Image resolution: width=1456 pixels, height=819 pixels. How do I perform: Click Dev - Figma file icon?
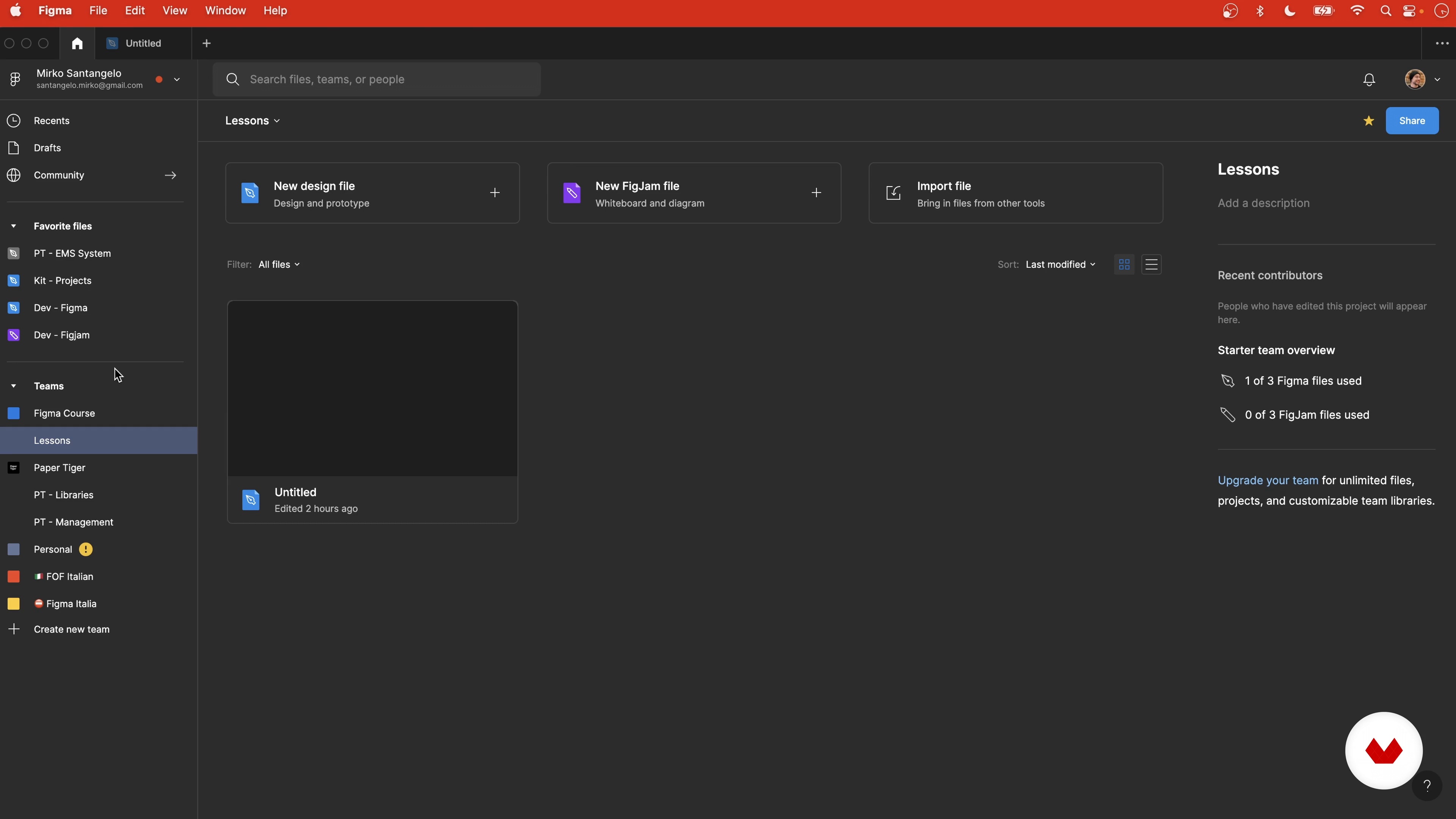tap(14, 308)
